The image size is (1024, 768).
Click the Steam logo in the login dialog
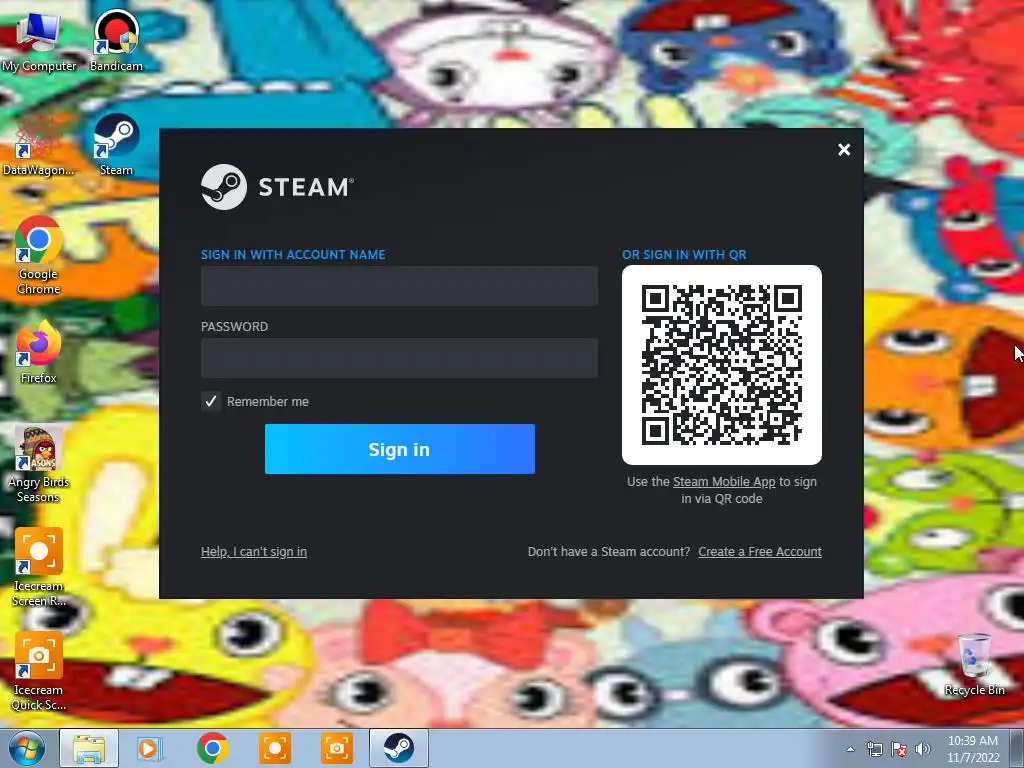(224, 187)
